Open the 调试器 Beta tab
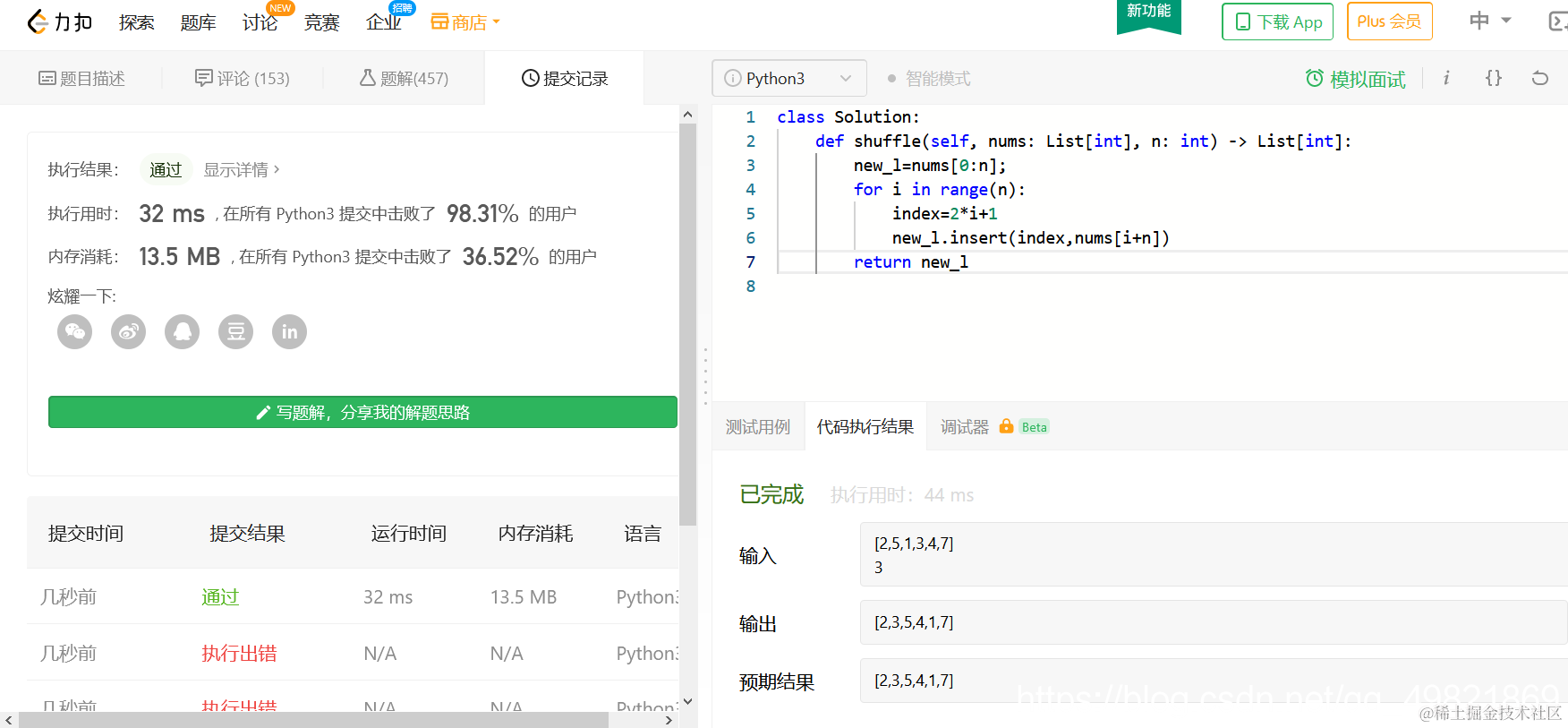The image size is (1568, 728). (994, 427)
